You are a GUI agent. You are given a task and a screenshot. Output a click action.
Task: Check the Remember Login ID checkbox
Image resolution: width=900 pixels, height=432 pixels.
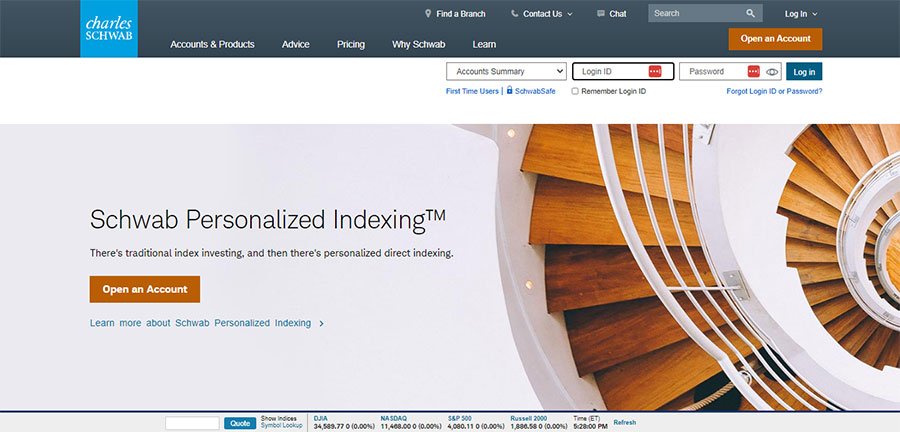point(575,91)
